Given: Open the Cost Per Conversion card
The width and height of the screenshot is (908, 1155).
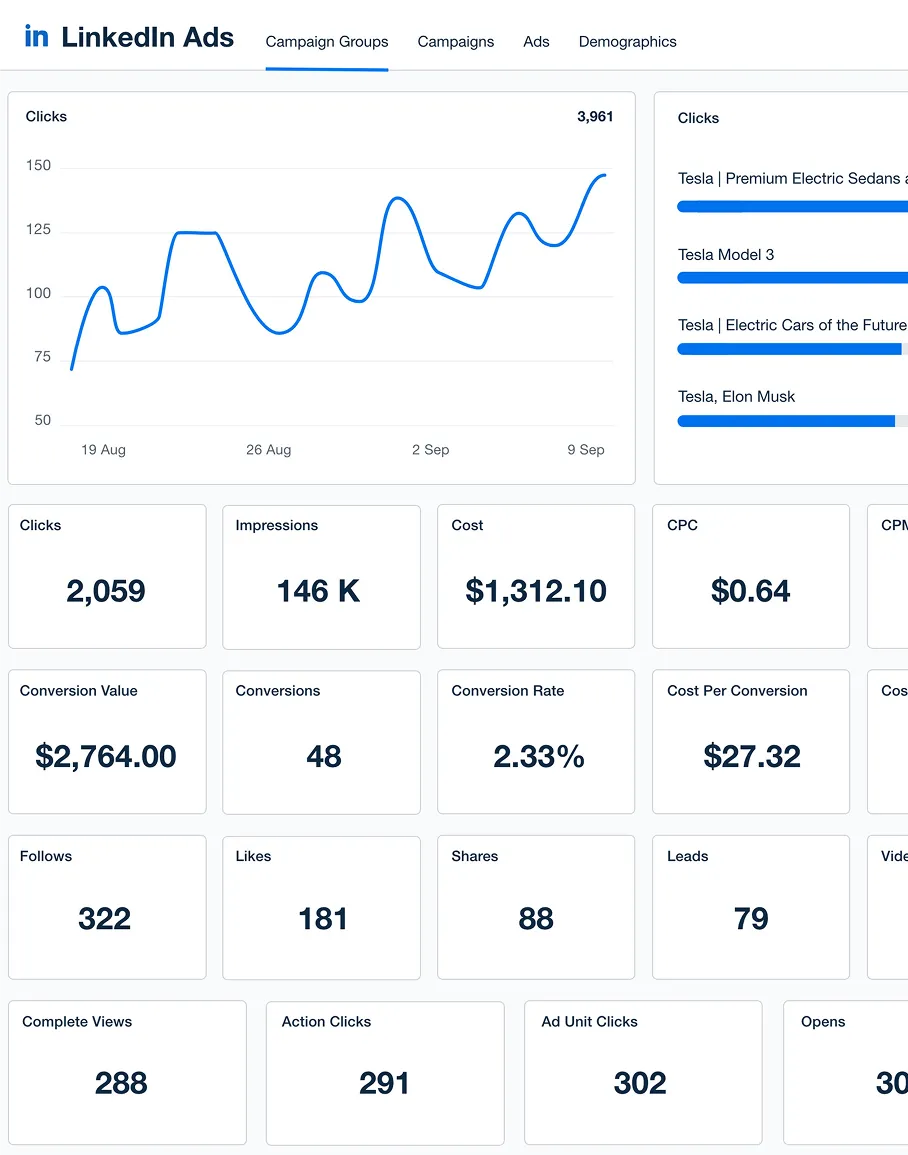Looking at the screenshot, I should (x=750, y=742).
